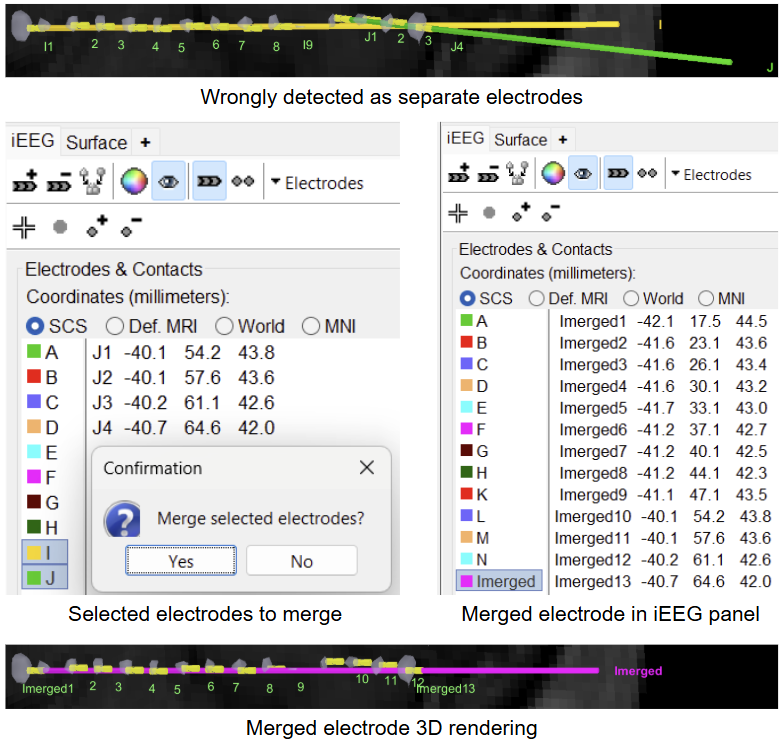The height and width of the screenshot is (742, 782).
Task: Select MNI coordinates radio in left panel
Action: tap(310, 326)
